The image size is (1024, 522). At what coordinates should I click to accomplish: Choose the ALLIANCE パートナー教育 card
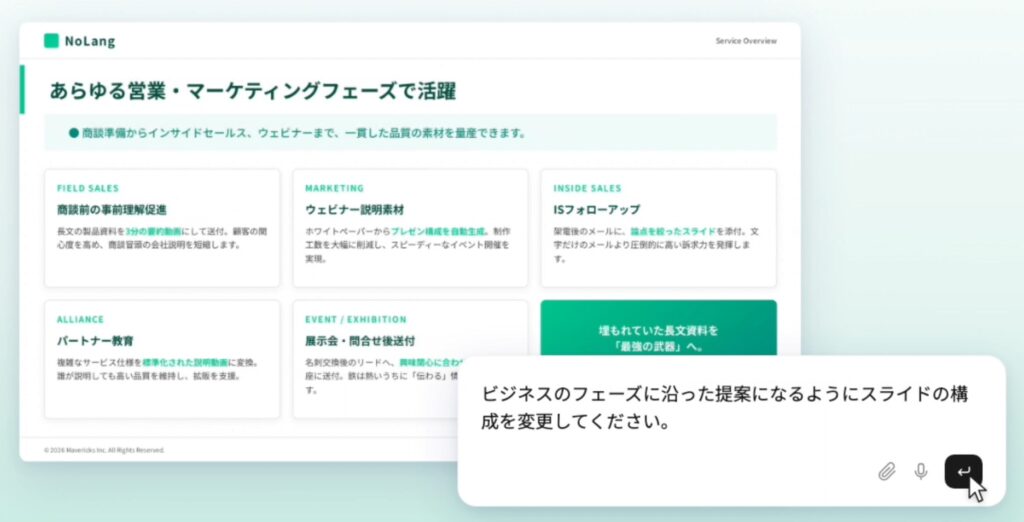[162, 358]
